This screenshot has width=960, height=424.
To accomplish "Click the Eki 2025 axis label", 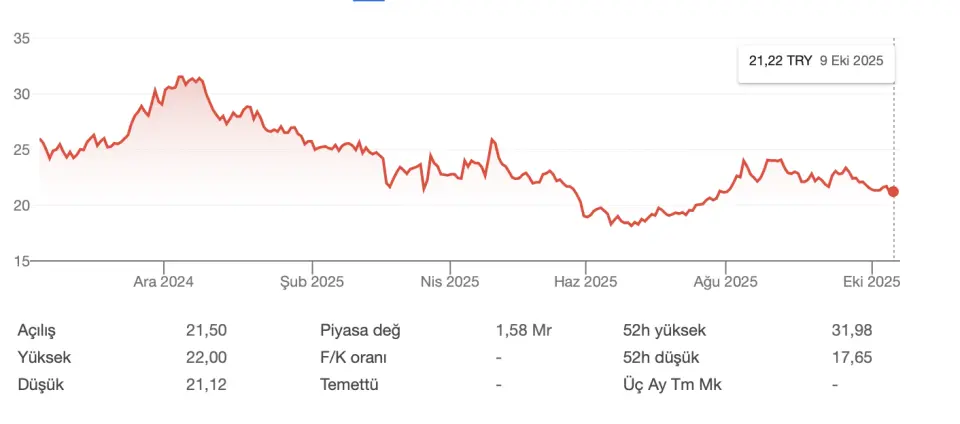I will coord(873,282).
